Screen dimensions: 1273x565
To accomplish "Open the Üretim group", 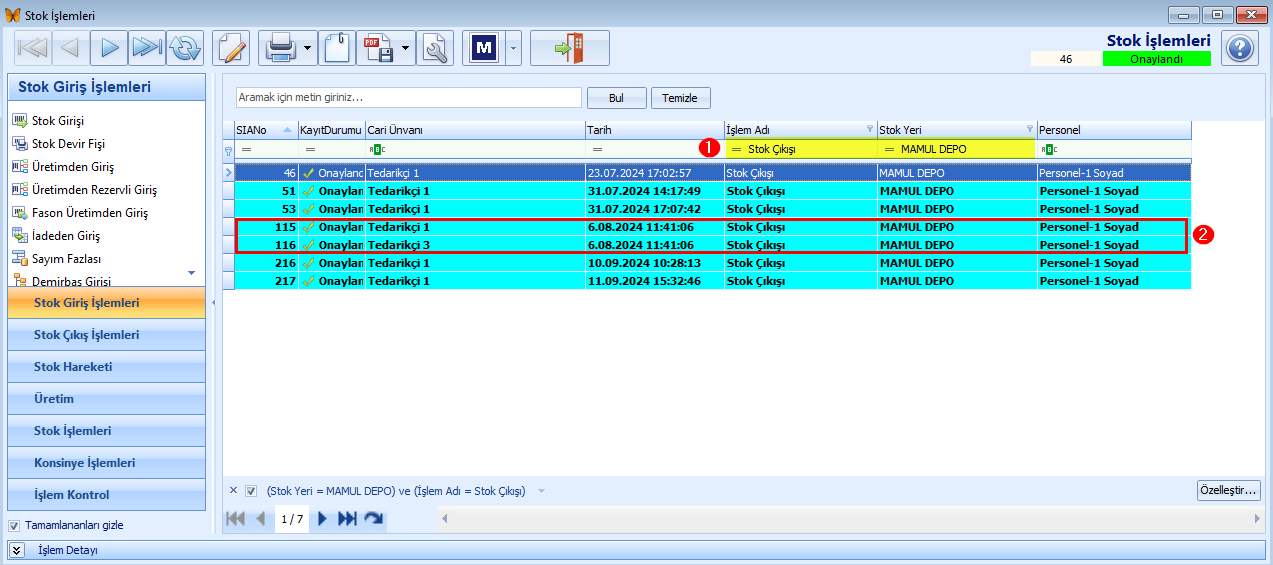I will 107,399.
